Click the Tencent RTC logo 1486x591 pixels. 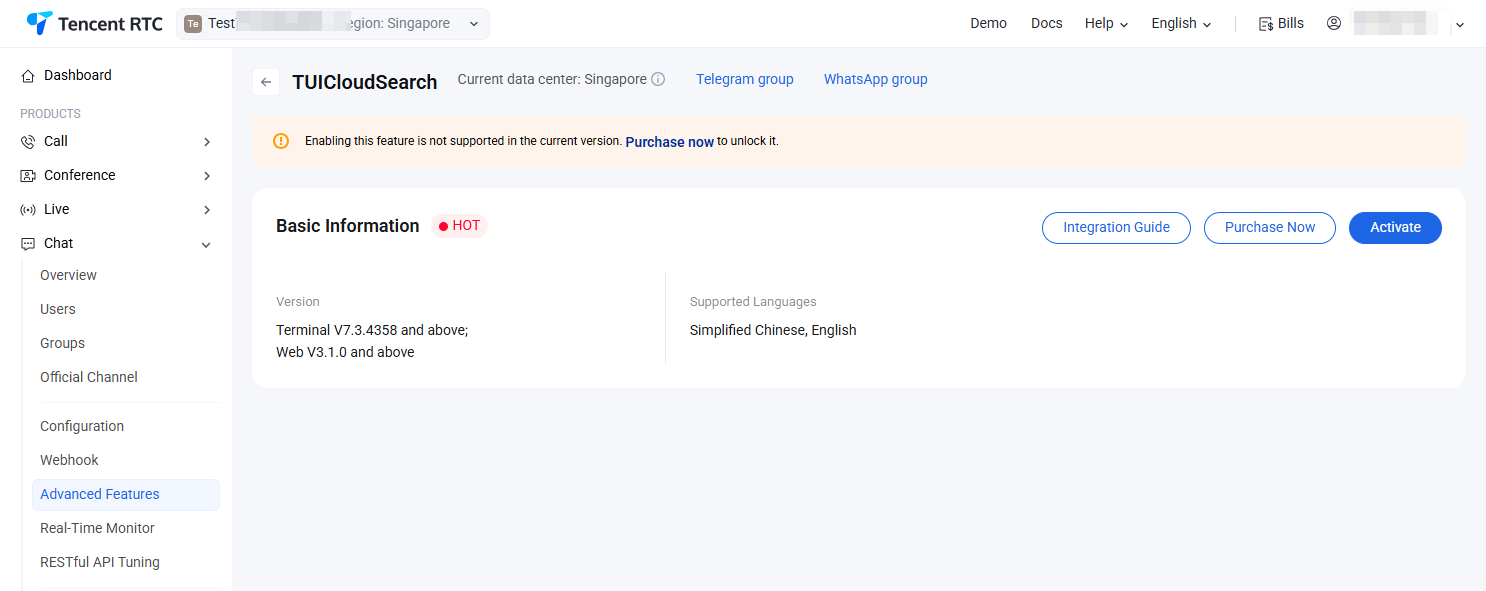coord(94,23)
